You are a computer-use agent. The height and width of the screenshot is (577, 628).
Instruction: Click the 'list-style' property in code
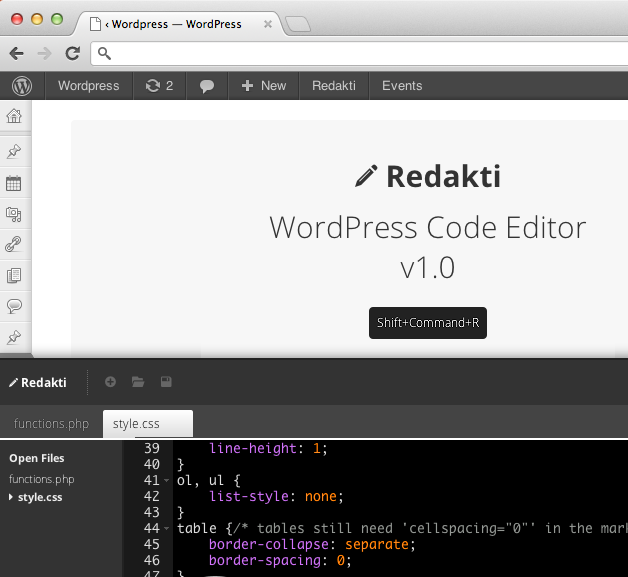click(x=249, y=496)
